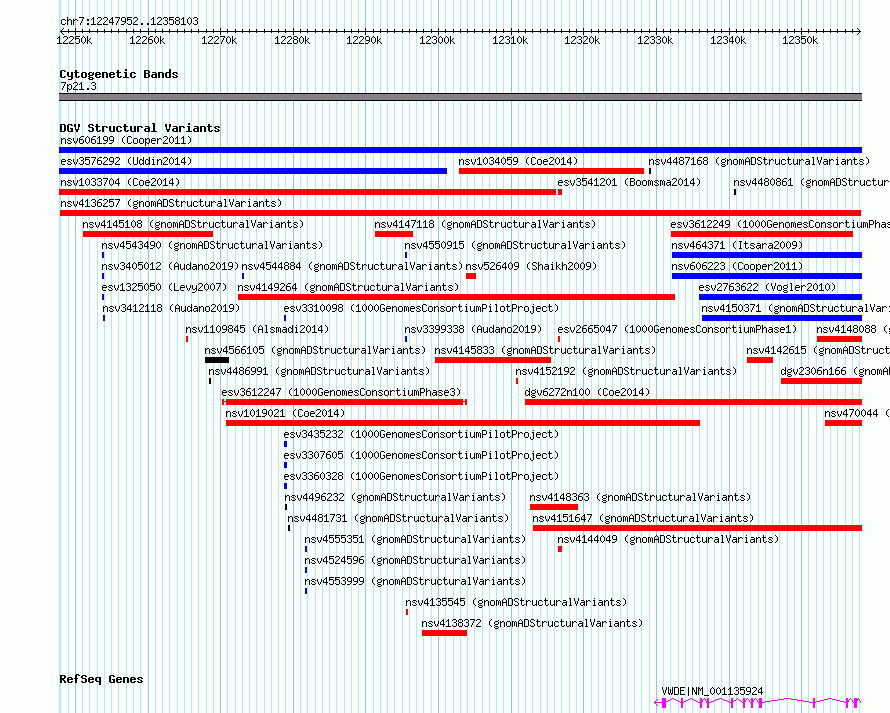The height and width of the screenshot is (713, 890).
Task: Click the 7p21.3 cytogenetic band bar
Action: coord(460,97)
